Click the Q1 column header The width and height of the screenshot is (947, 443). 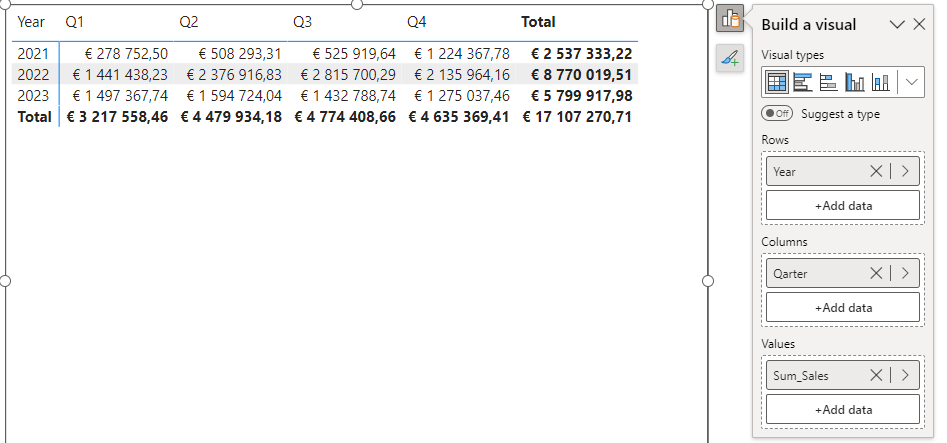pos(74,22)
